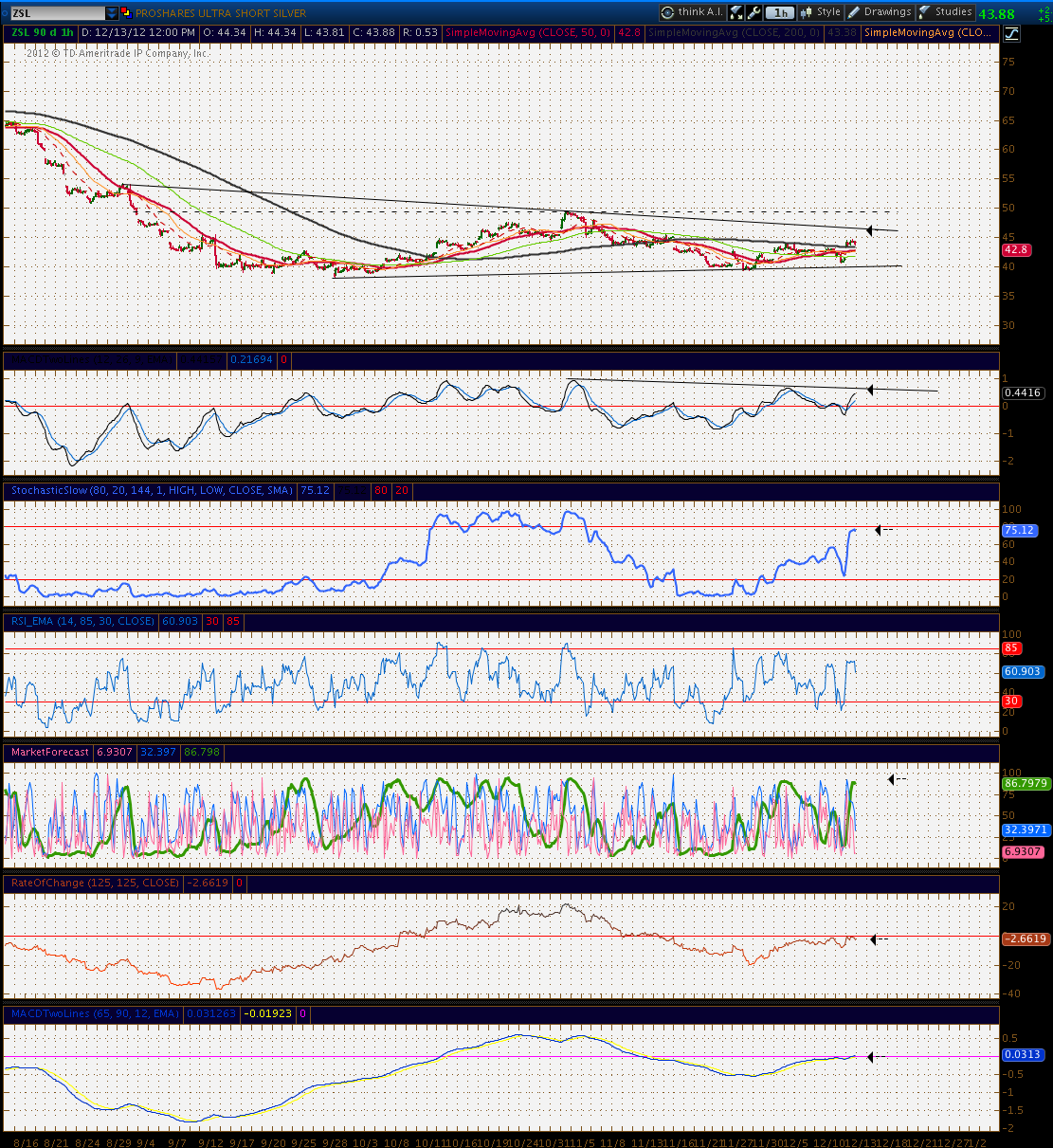This screenshot has height=1148, width=1053.
Task: Select the RateOfChange (125, 125, CLOSE) label
Action: click(94, 883)
